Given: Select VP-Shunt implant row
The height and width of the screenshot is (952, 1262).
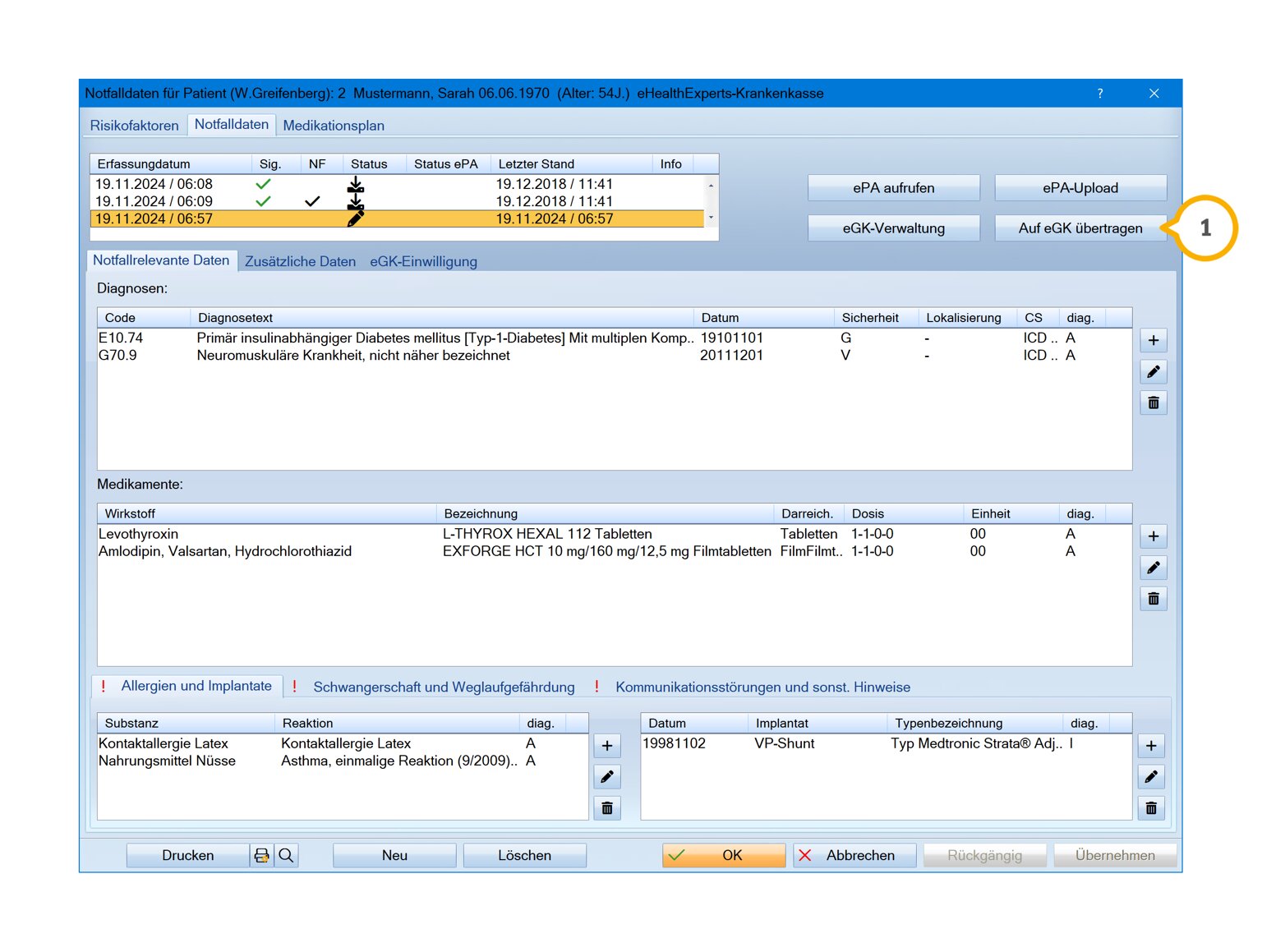Looking at the screenshot, I should click(886, 743).
